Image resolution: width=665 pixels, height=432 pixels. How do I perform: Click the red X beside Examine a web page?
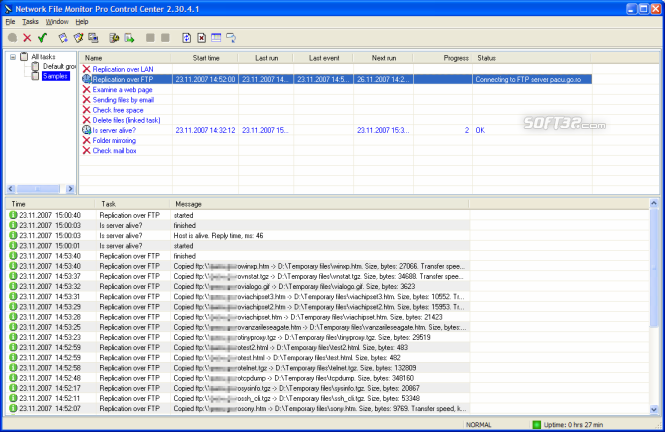(87, 89)
